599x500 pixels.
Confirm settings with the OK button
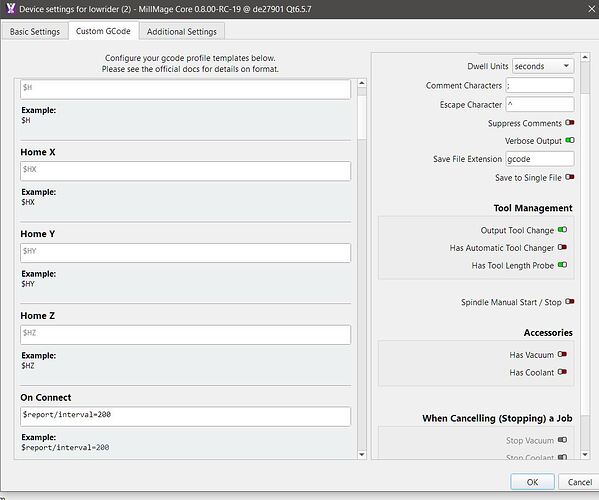point(532,482)
